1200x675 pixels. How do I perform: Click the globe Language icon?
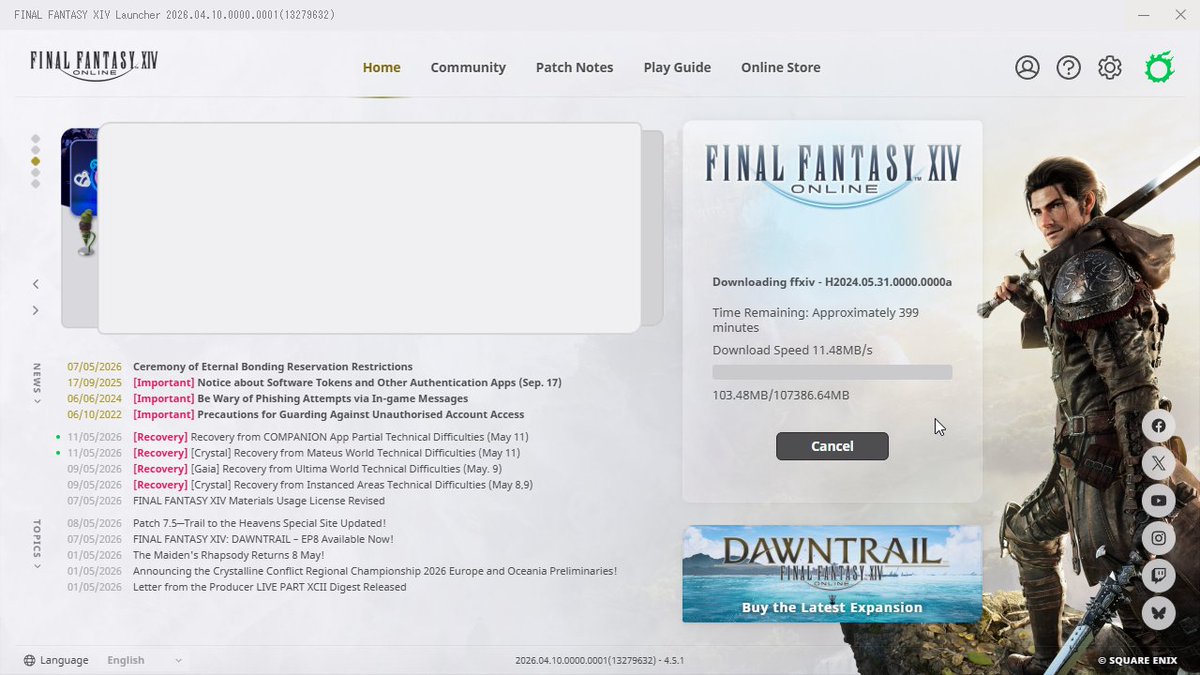pyautogui.click(x=29, y=660)
